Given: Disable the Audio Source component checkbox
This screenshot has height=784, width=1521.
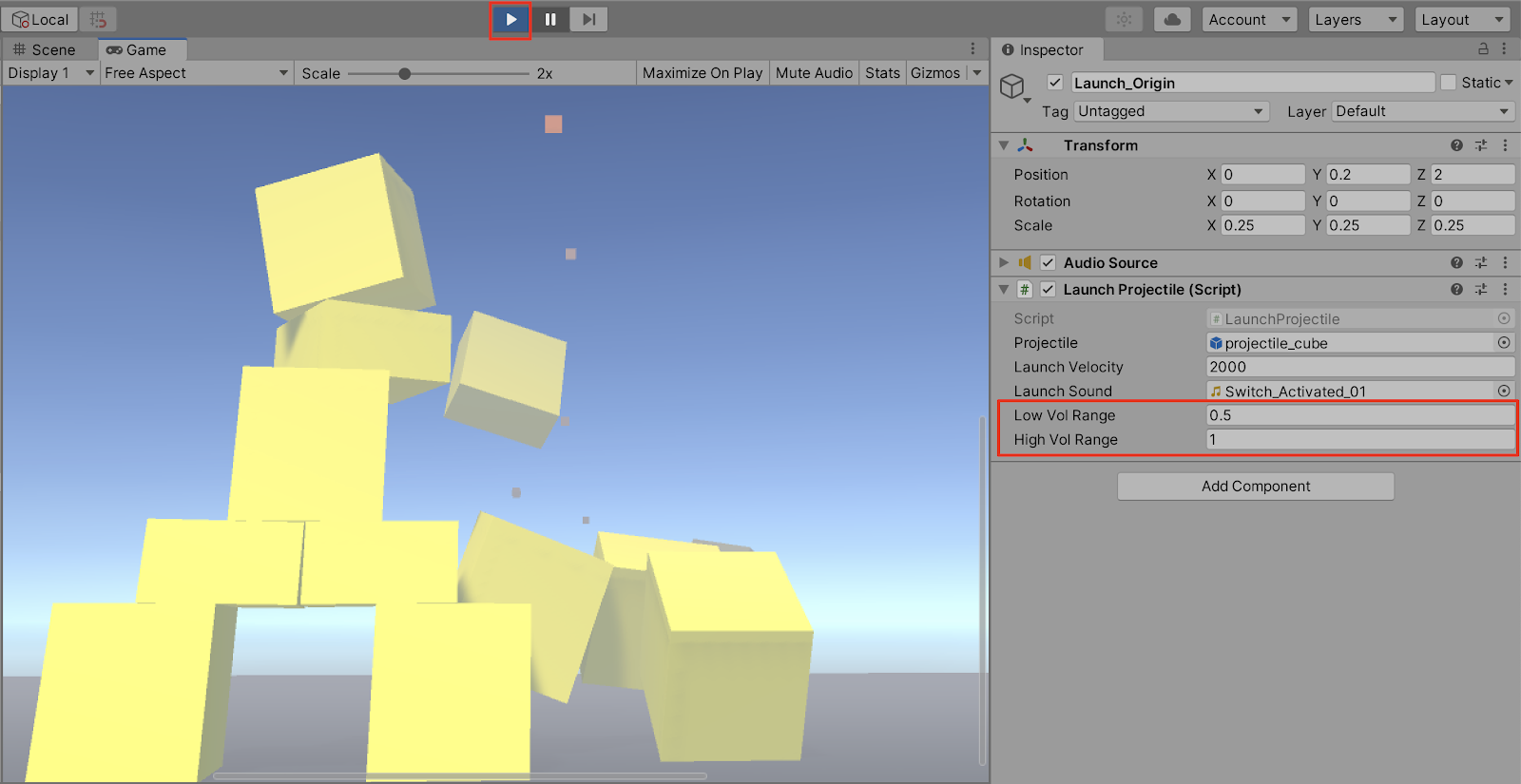Looking at the screenshot, I should pos(1048,263).
